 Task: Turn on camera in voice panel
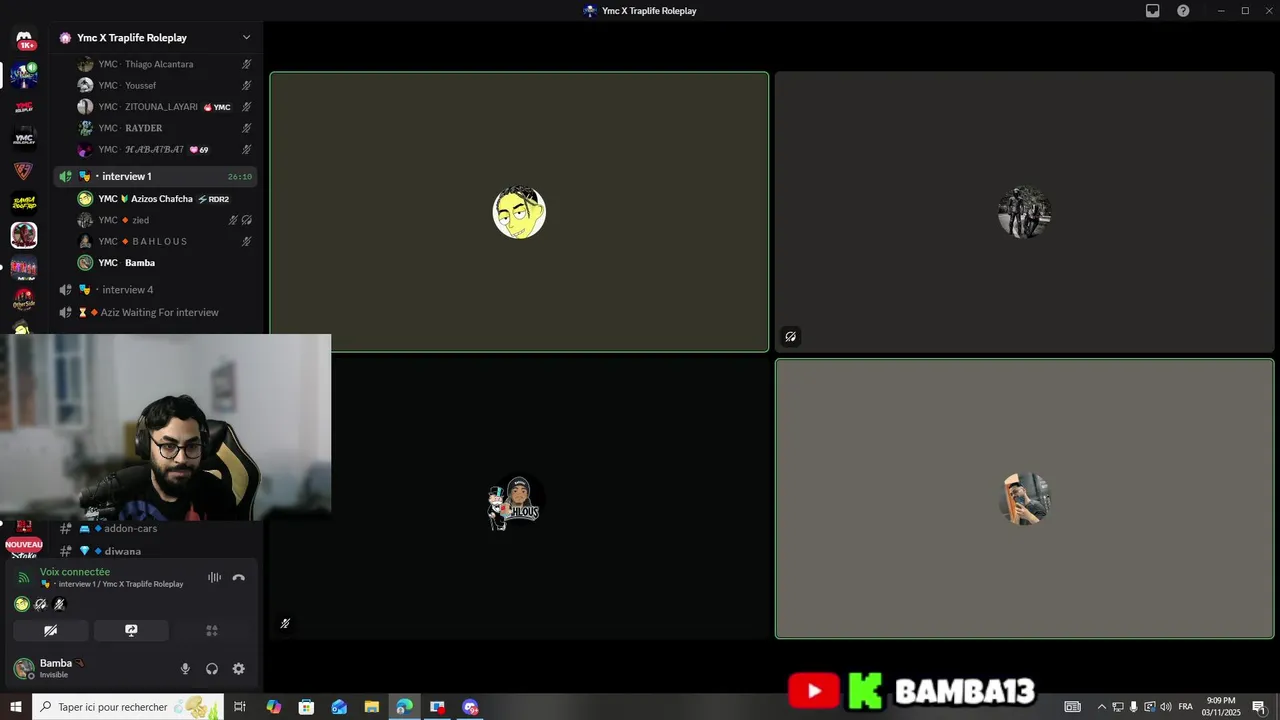point(51,631)
